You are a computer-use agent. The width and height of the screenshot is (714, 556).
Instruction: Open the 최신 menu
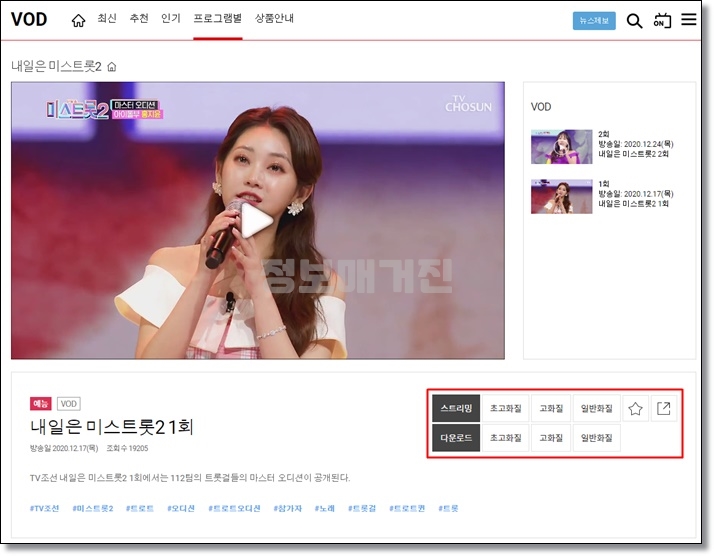click(x=107, y=19)
